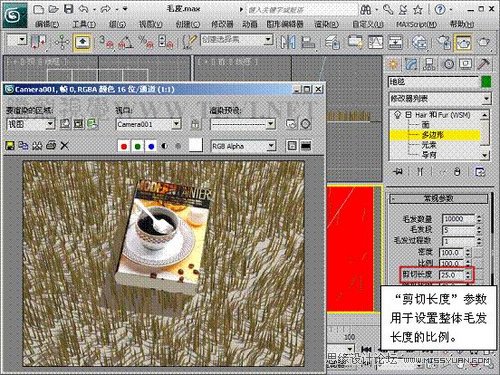500x375 pixels.
Task: Toggle the green channel button
Action: pos(137,146)
